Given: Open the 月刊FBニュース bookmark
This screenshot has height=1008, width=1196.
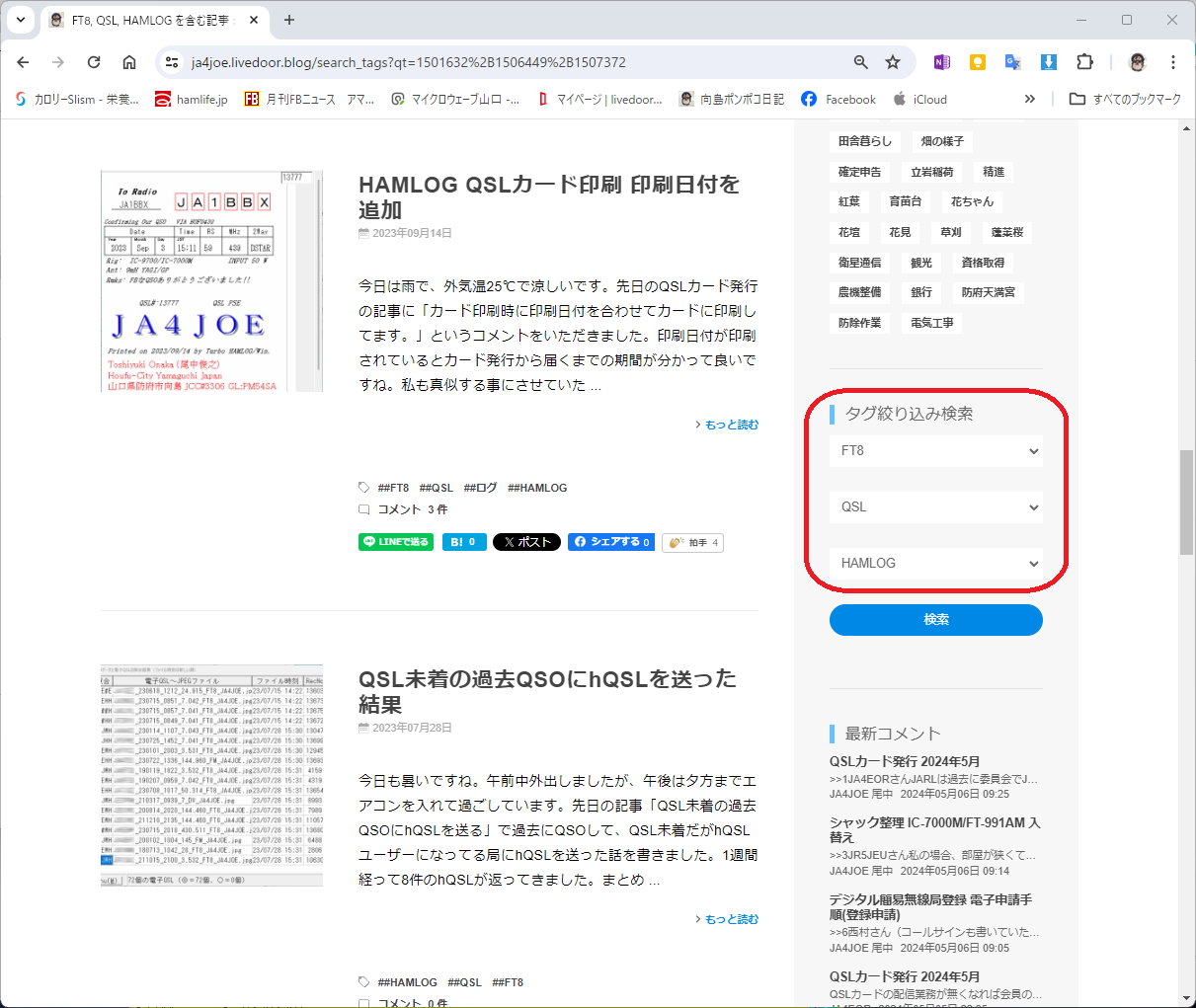Looking at the screenshot, I should pyautogui.click(x=309, y=99).
